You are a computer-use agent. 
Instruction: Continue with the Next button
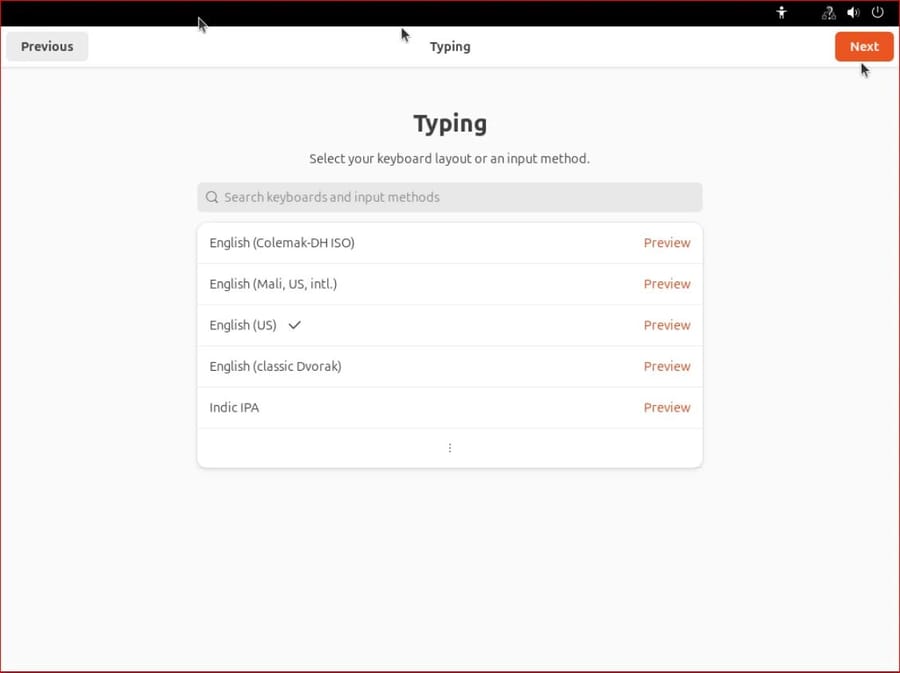(864, 46)
